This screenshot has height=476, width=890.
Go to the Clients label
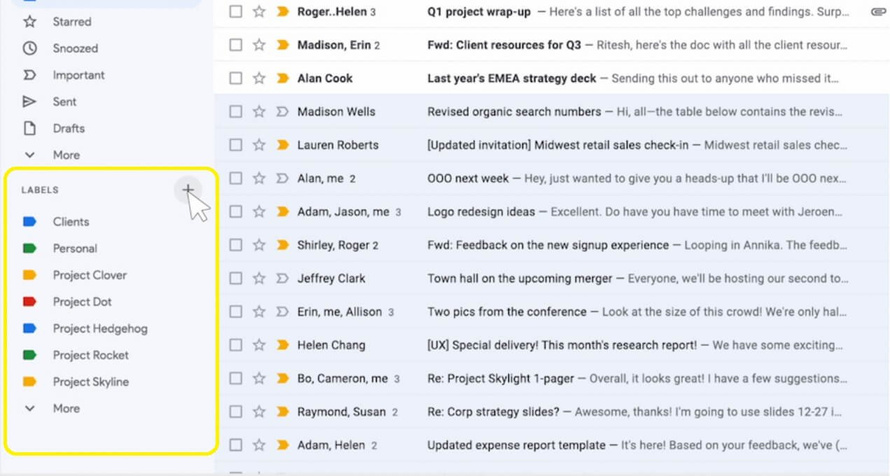point(71,222)
